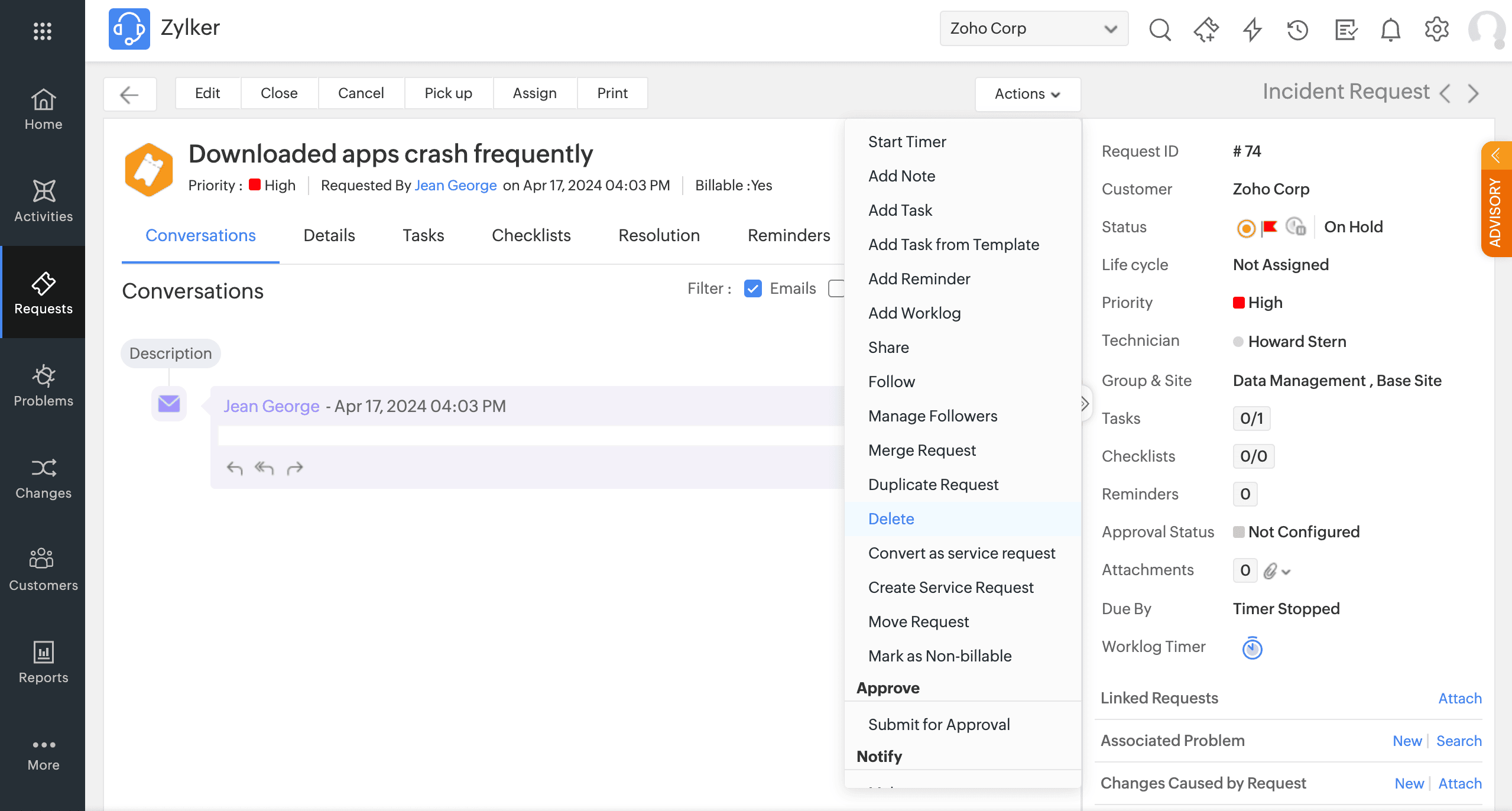The height and width of the screenshot is (811, 1512).
Task: Uncheck the Emails filter checkbox
Action: [x=752, y=288]
